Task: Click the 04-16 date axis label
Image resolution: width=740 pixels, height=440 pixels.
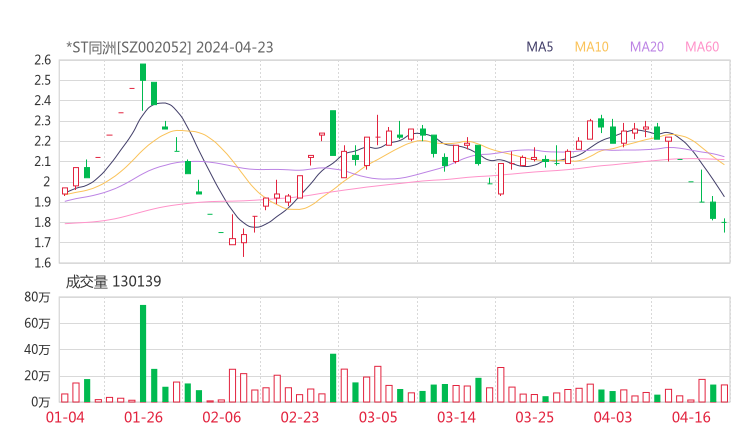Action: pos(691,417)
